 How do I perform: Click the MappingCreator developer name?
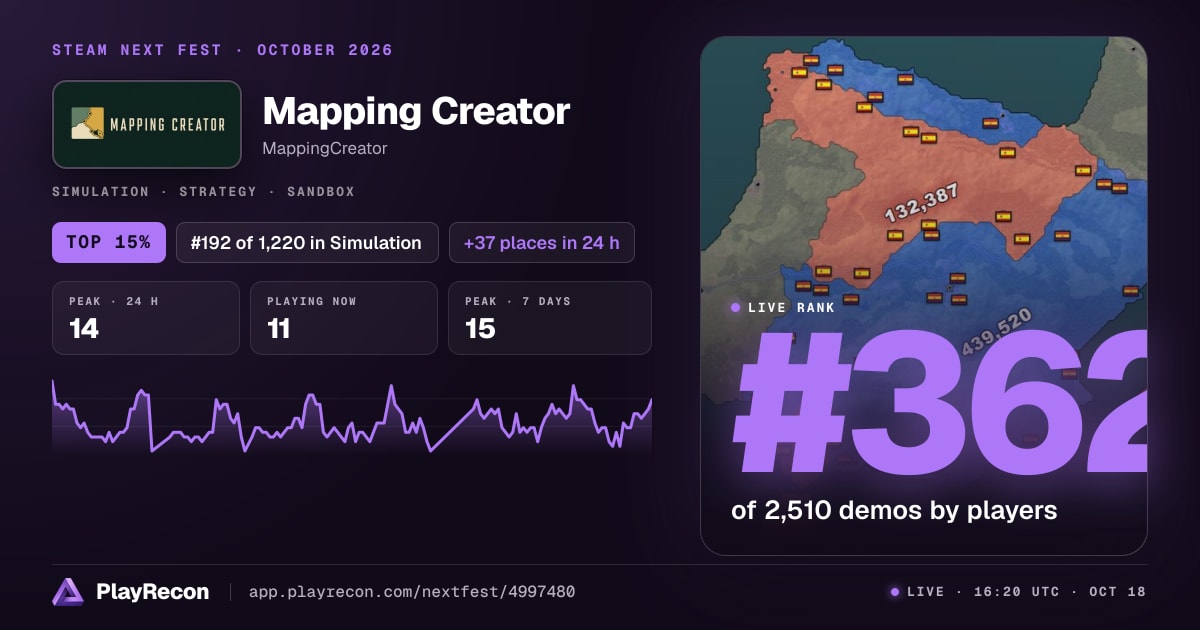coord(324,149)
